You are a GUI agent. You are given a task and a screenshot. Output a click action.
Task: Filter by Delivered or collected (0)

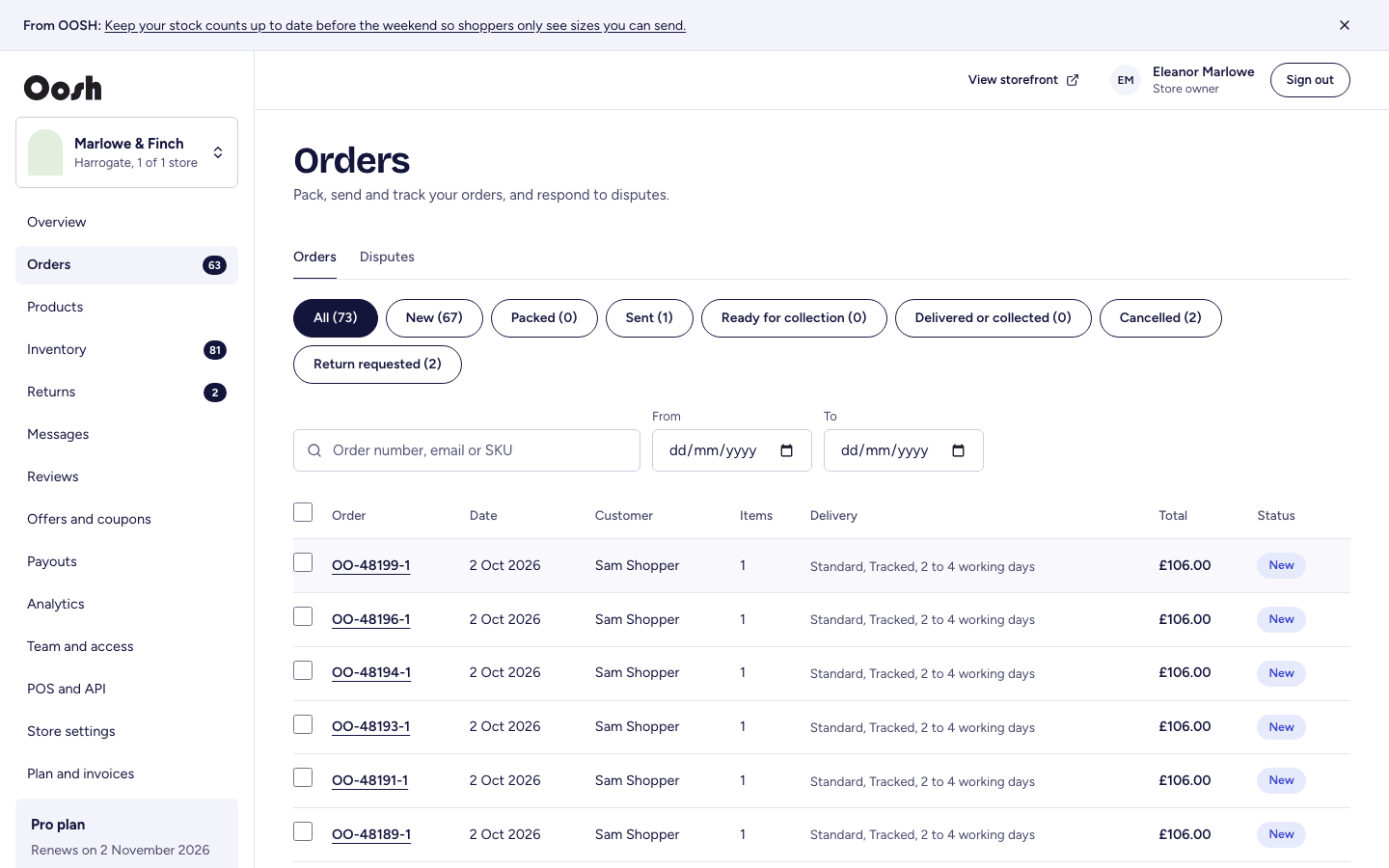994,318
